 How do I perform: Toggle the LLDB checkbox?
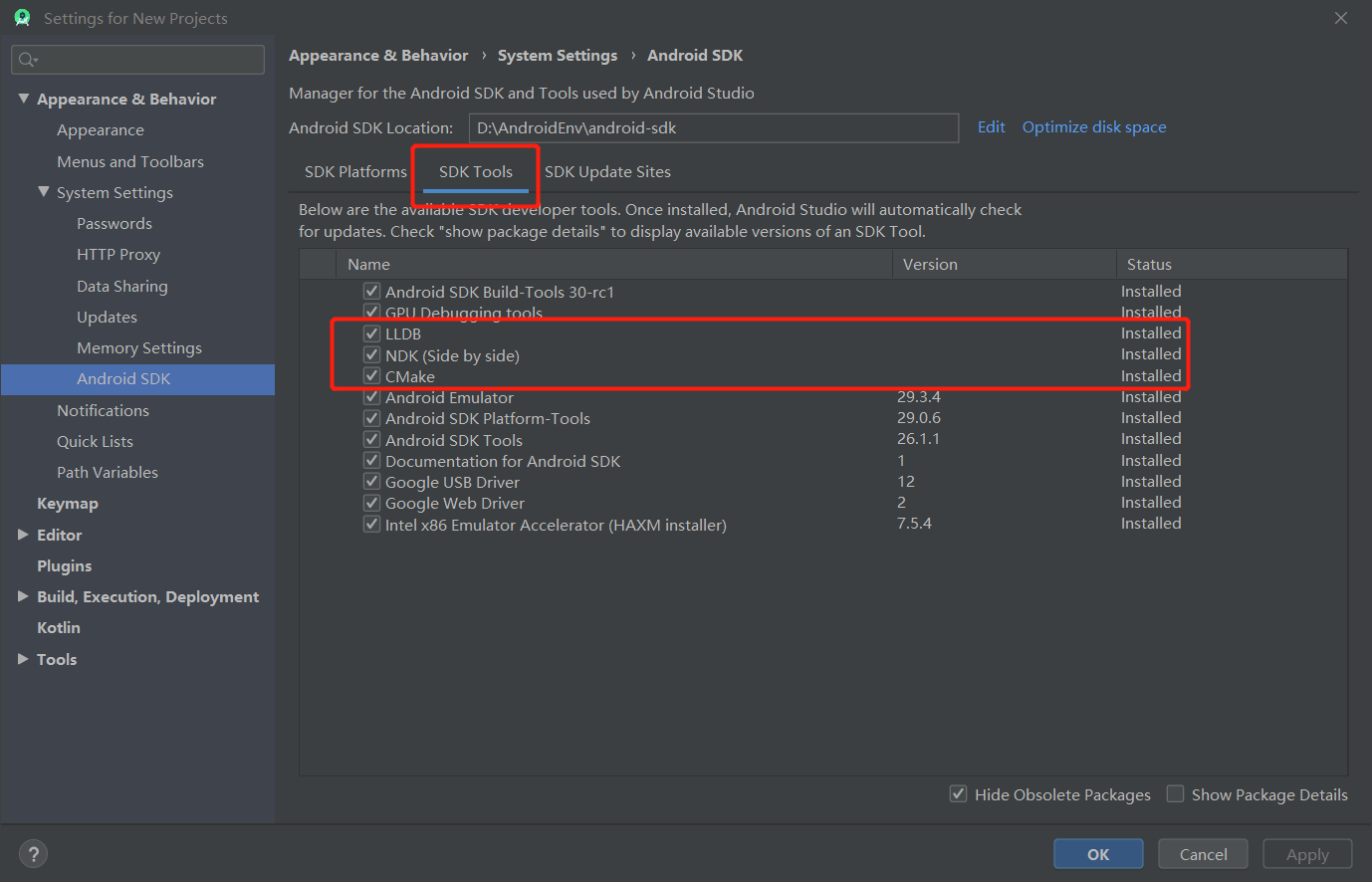point(371,333)
